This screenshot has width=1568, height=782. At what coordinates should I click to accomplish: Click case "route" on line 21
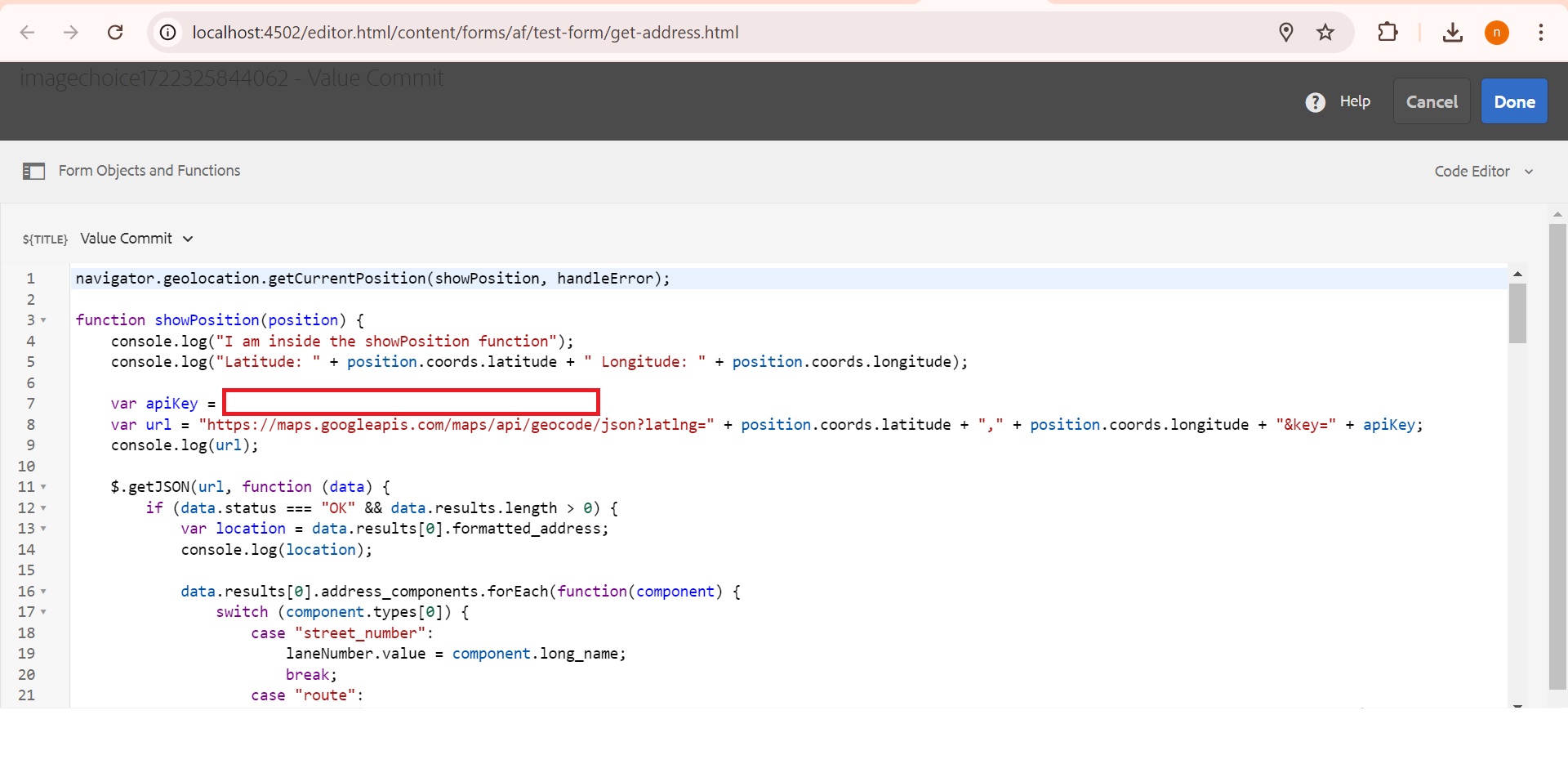pos(307,695)
